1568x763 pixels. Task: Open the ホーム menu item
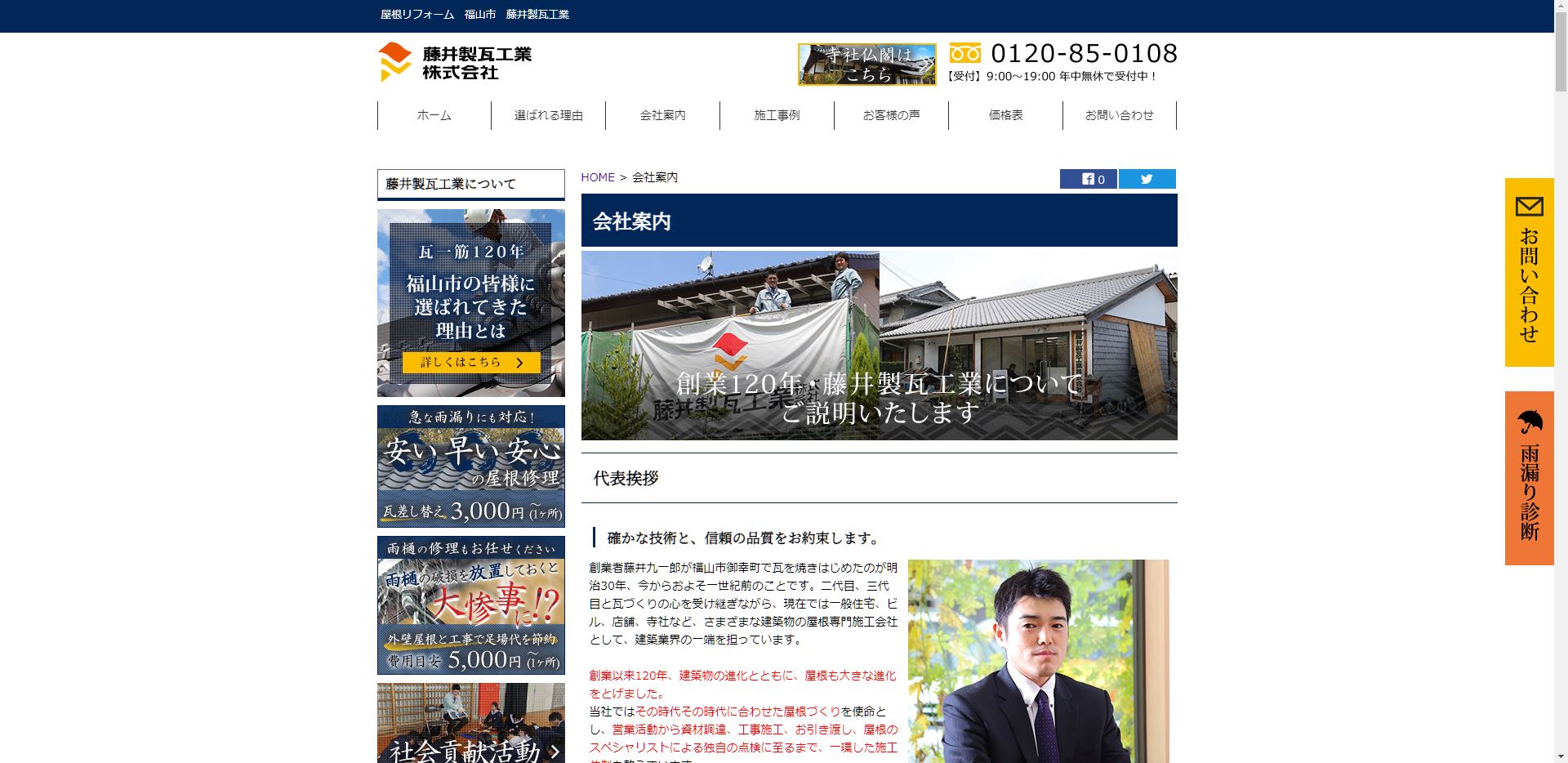tap(434, 116)
